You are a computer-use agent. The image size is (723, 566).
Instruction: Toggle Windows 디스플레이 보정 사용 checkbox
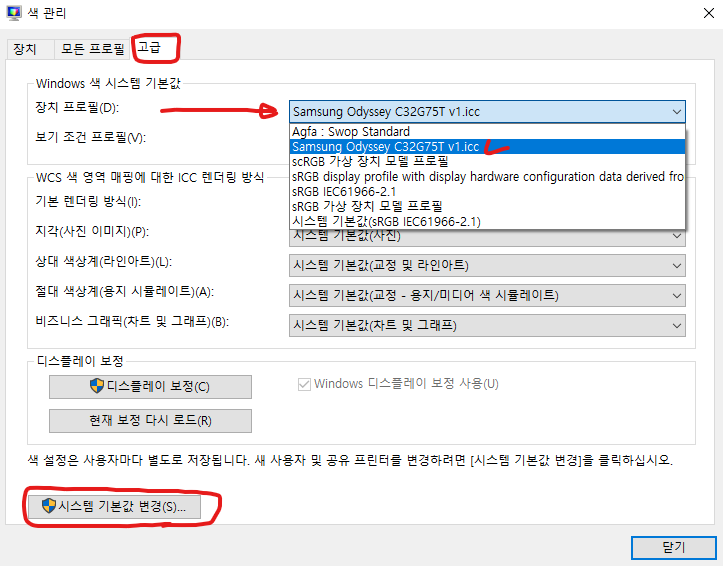click(x=304, y=384)
